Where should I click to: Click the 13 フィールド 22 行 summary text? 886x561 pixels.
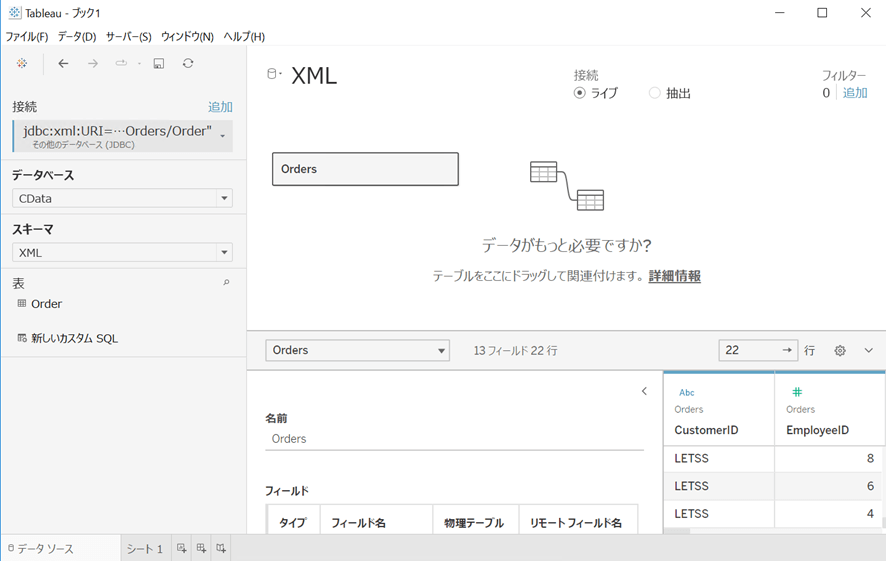pos(515,351)
